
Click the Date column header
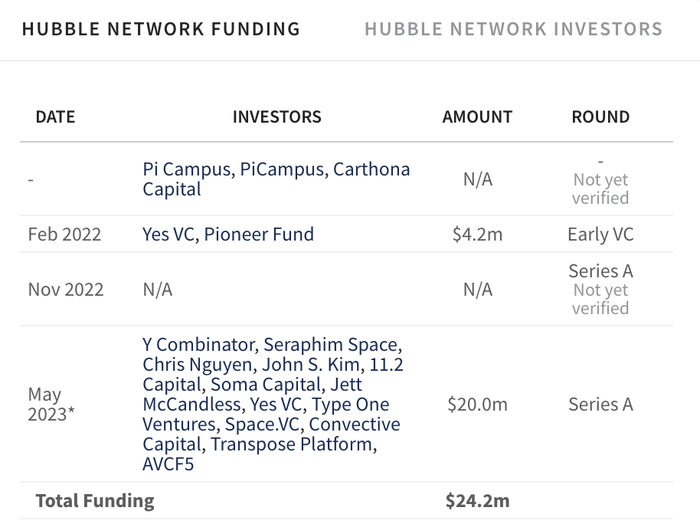tap(55, 117)
